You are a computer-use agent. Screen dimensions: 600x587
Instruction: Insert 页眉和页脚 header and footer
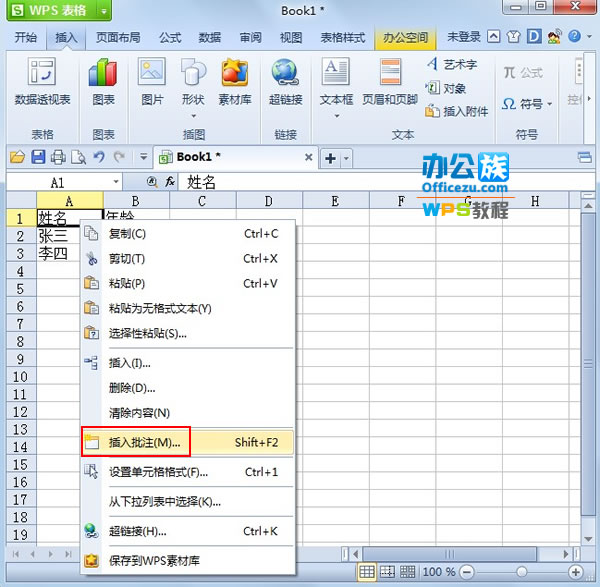click(x=390, y=82)
